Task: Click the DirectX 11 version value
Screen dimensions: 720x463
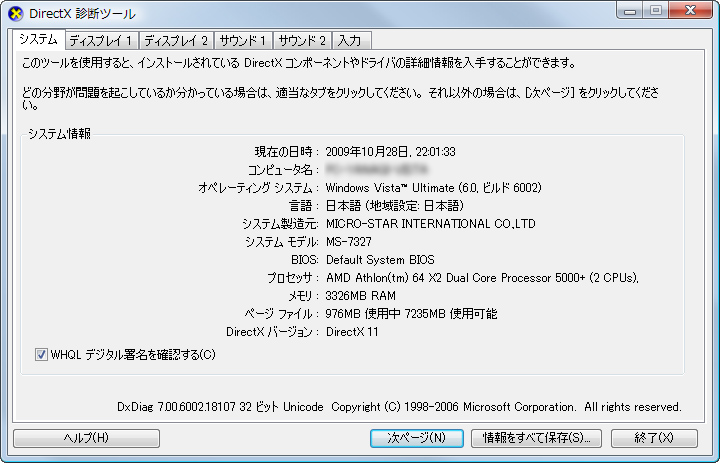Action: pos(352,332)
